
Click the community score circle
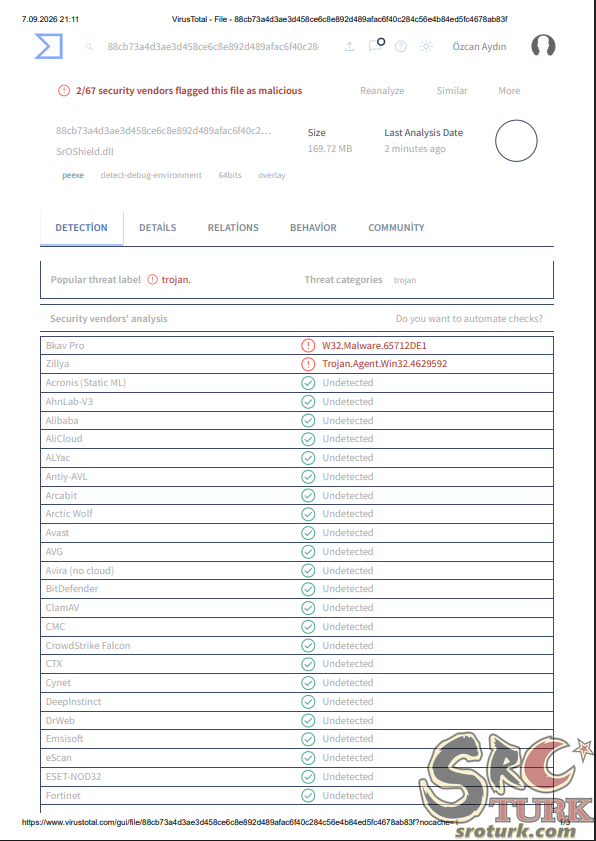tap(516, 141)
